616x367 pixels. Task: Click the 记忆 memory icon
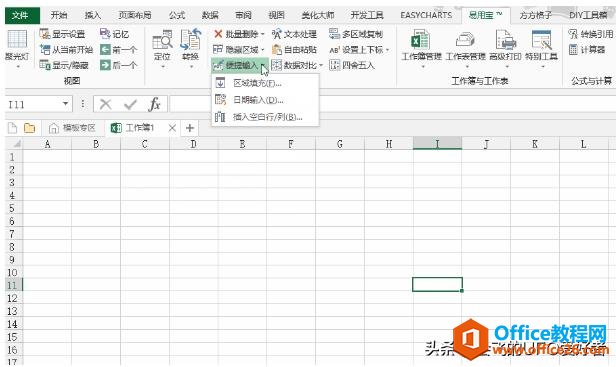click(105, 34)
